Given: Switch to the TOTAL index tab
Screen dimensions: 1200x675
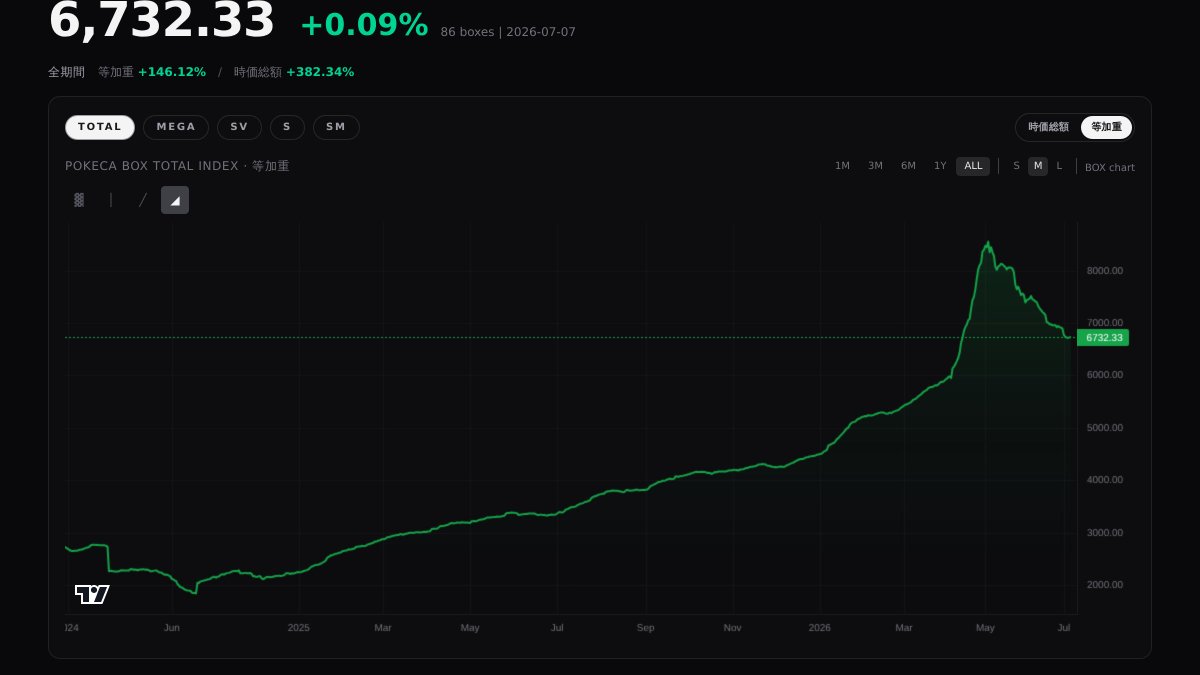Looking at the screenshot, I should pyautogui.click(x=100, y=127).
